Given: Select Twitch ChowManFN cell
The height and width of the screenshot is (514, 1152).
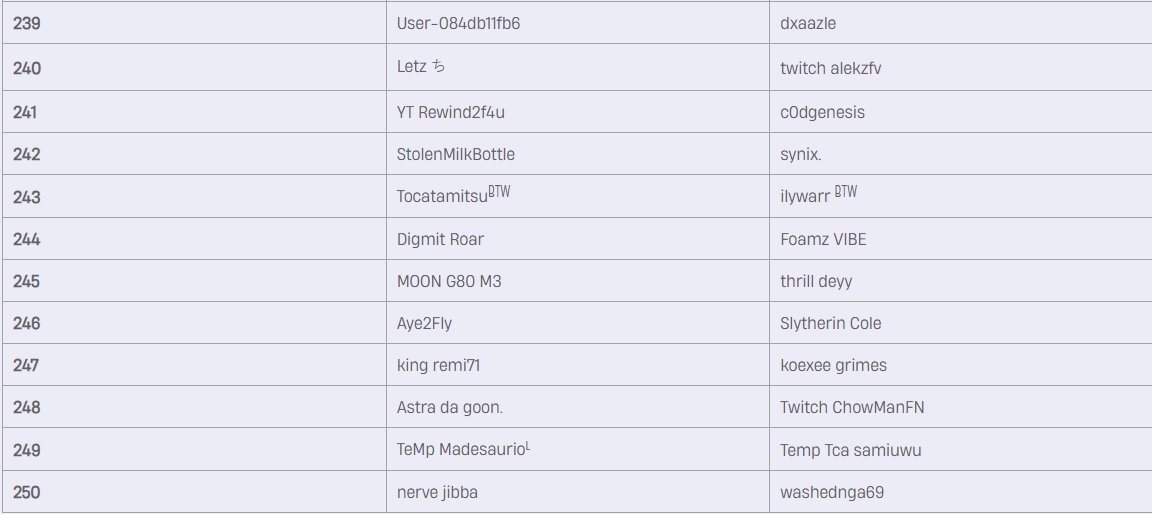Looking at the screenshot, I should (x=960, y=407).
